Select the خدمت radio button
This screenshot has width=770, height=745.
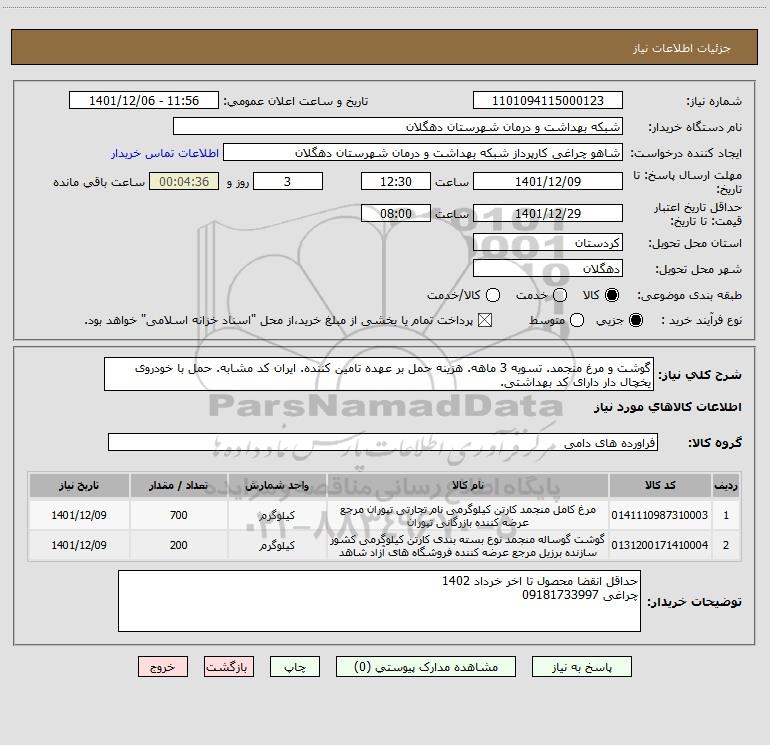click(x=560, y=295)
